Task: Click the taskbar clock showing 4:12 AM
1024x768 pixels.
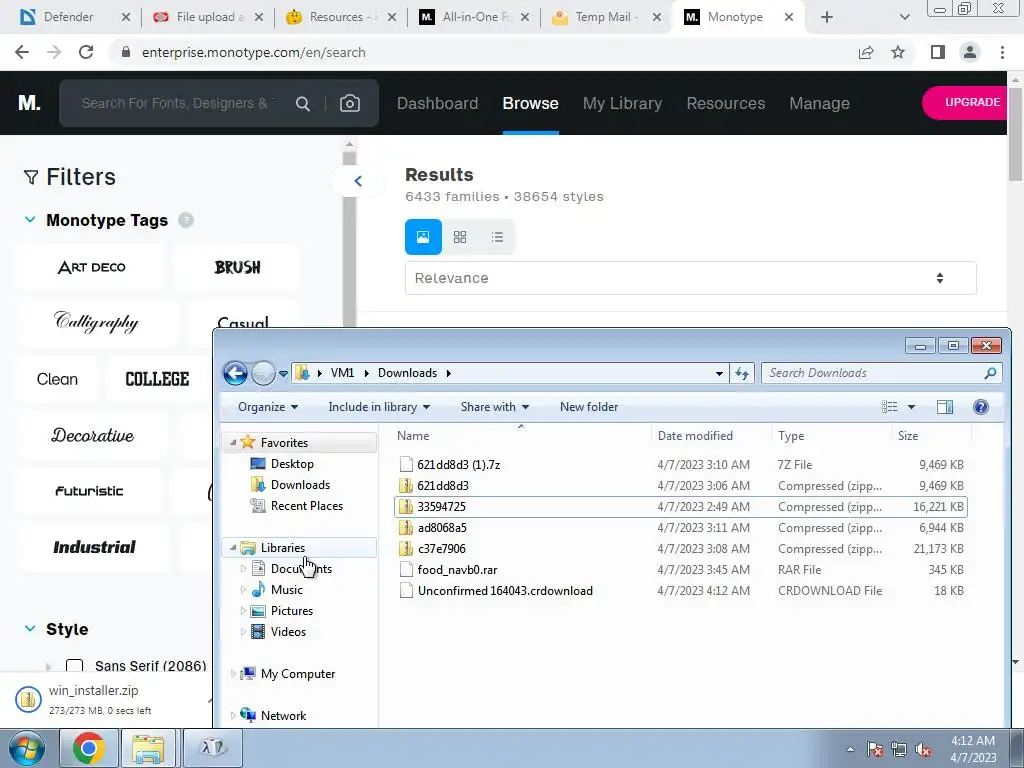Action: [973, 749]
